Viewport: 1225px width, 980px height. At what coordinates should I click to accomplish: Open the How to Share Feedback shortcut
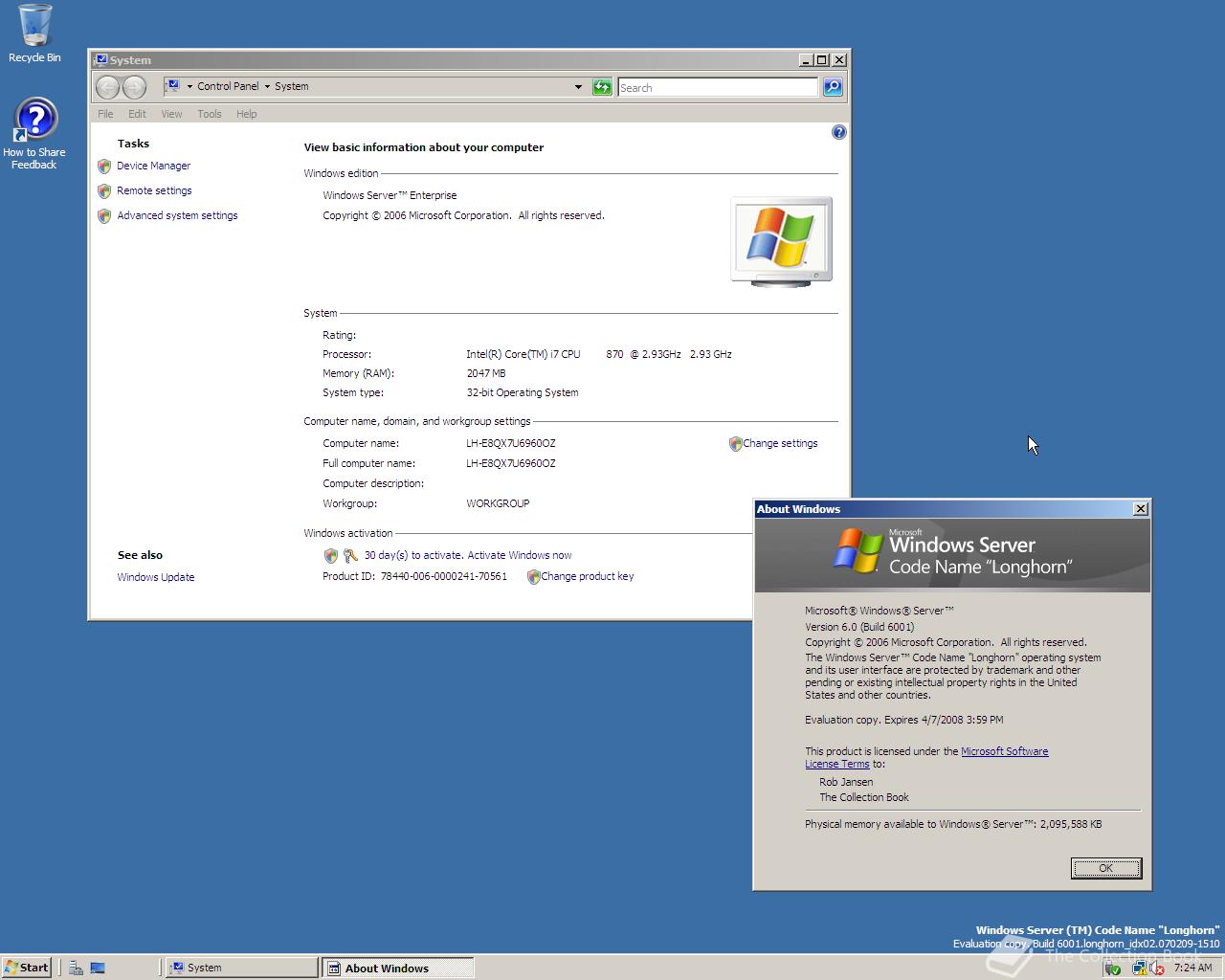click(34, 134)
